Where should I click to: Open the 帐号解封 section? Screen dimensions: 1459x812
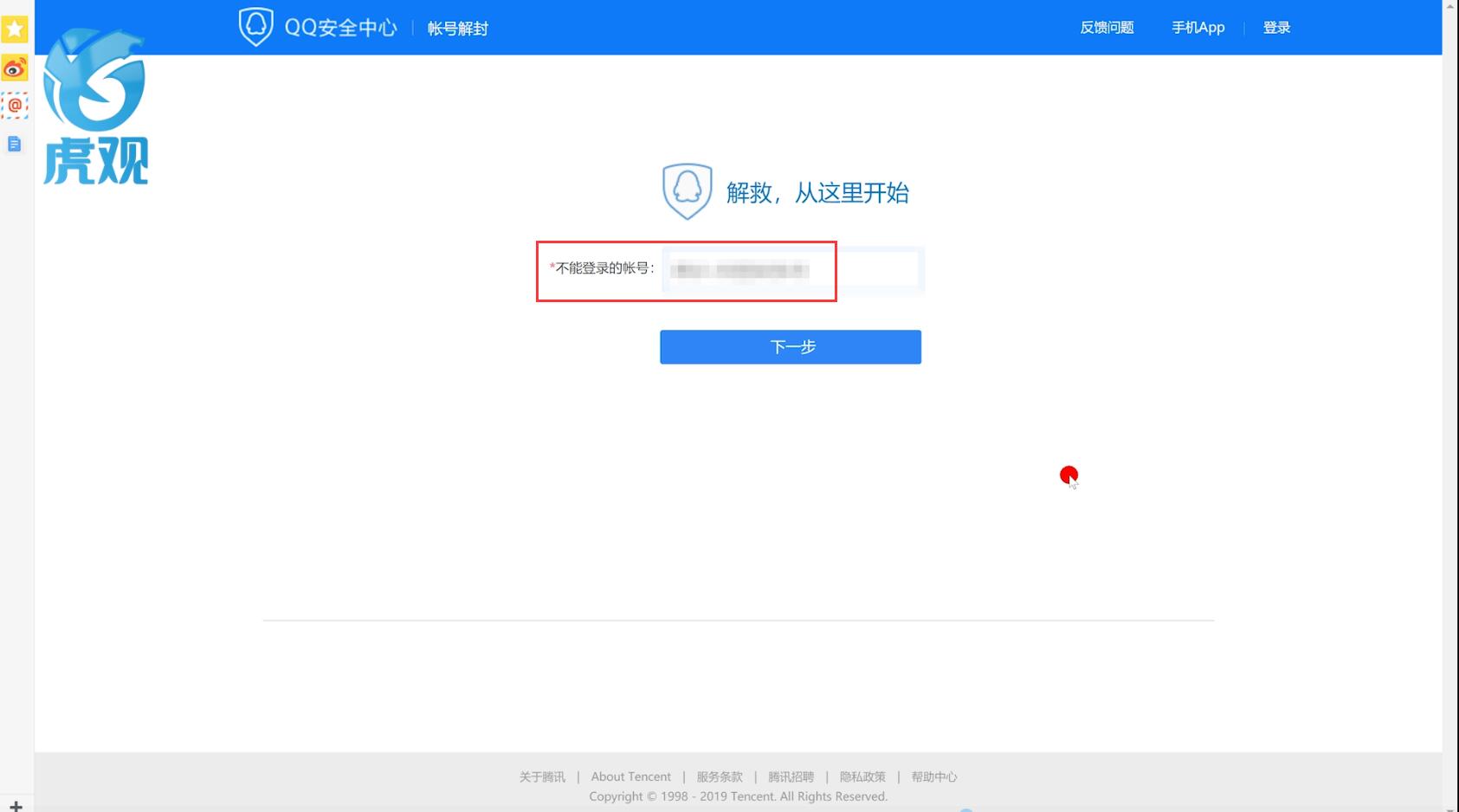pos(458,29)
